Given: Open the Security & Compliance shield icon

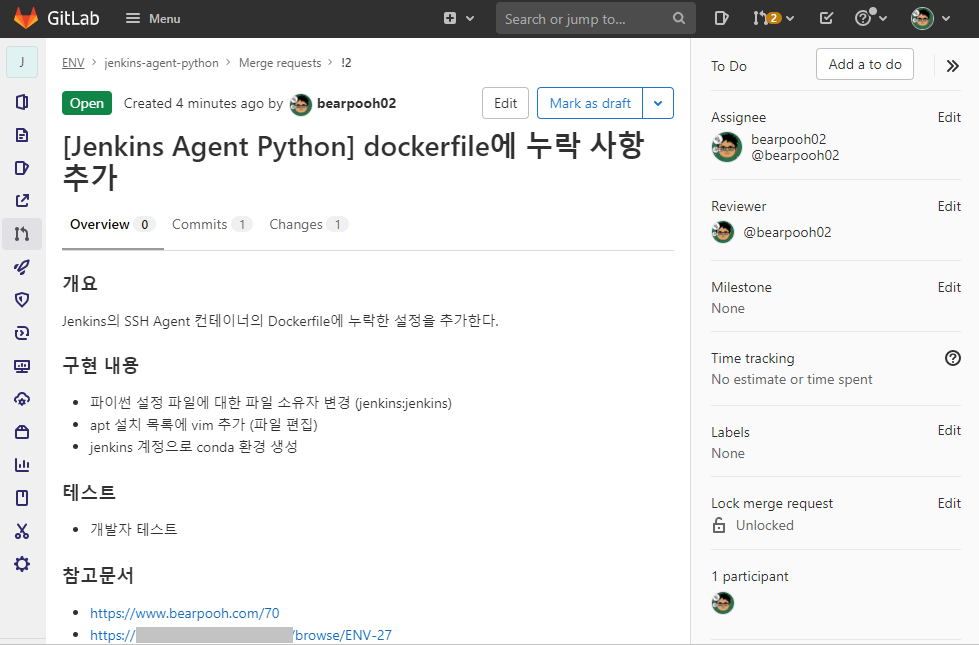Looking at the screenshot, I should (x=21, y=299).
